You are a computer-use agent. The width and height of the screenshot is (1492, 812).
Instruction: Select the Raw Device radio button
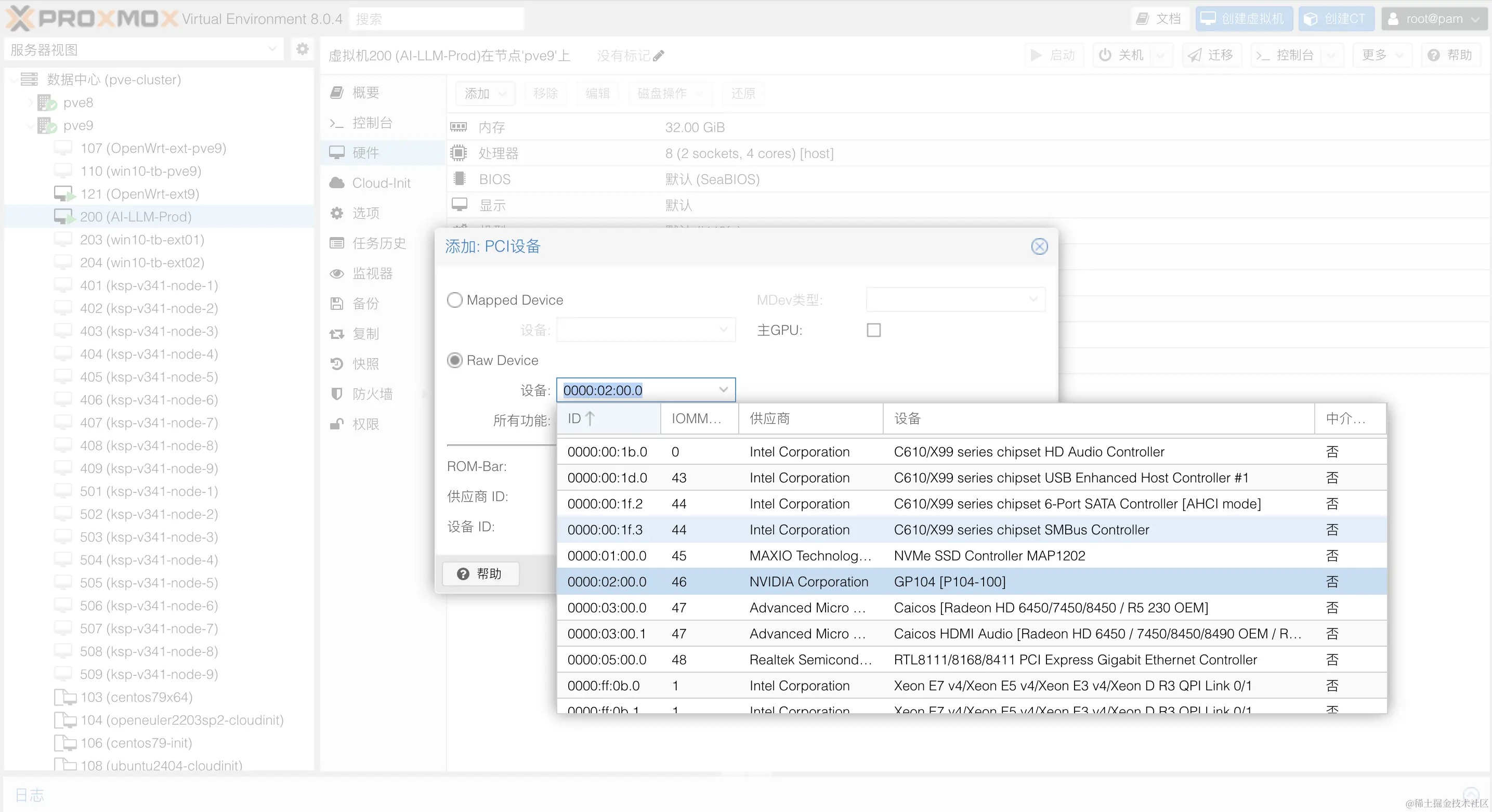tap(455, 360)
